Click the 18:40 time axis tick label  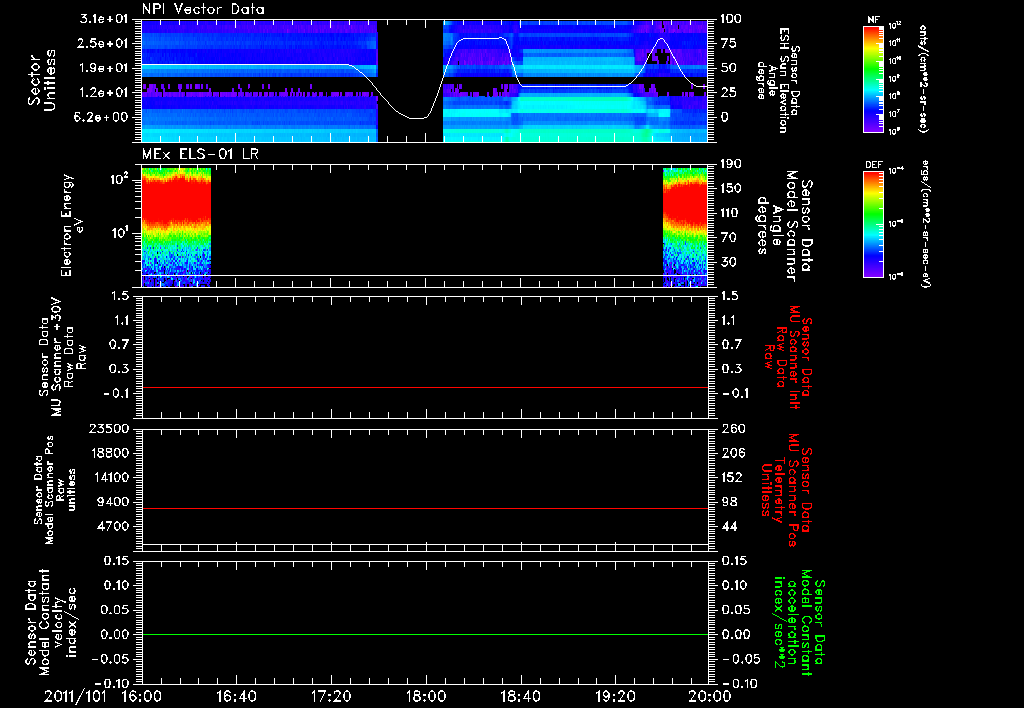(x=520, y=696)
